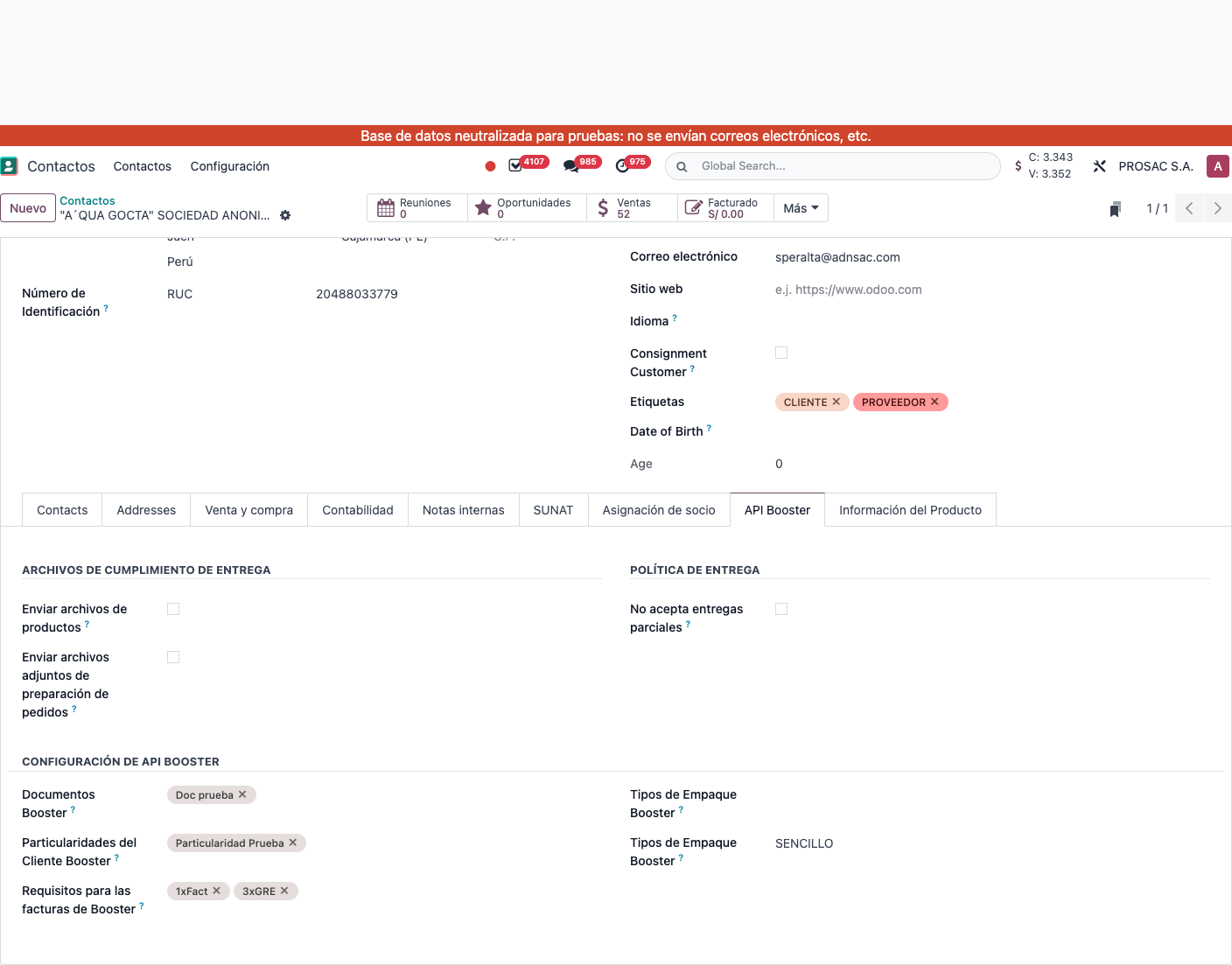The width and height of the screenshot is (1232, 965).
Task: Open user avatar menu A
Action: [x=1217, y=166]
